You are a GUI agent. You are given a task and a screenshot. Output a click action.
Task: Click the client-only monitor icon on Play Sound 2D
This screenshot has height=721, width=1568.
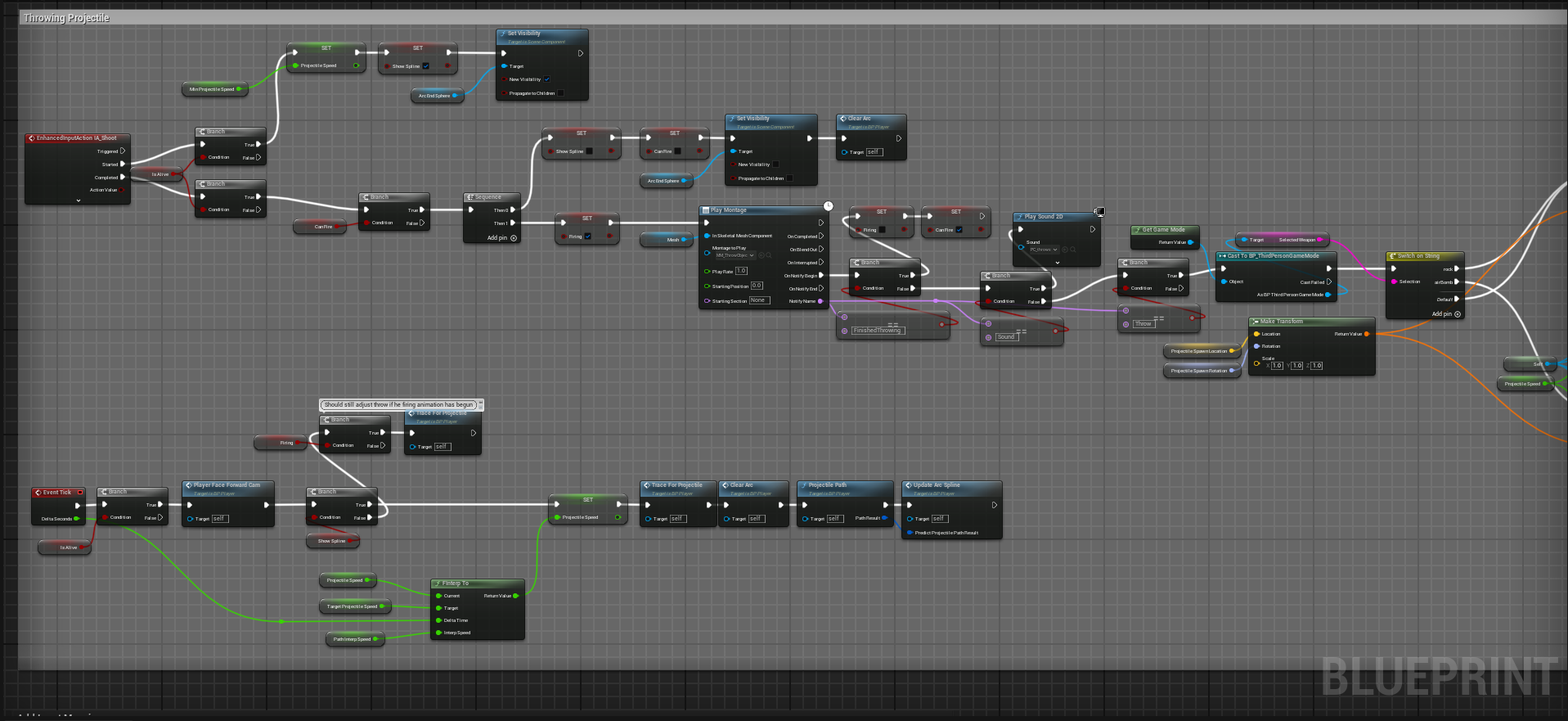(x=1100, y=212)
